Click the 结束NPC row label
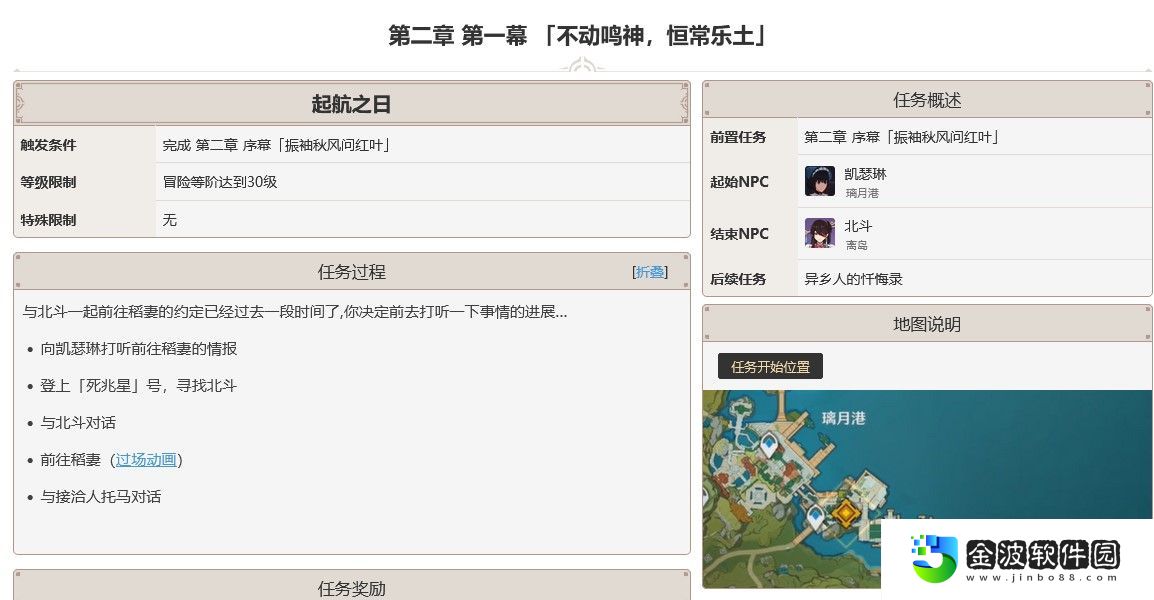 coord(739,233)
